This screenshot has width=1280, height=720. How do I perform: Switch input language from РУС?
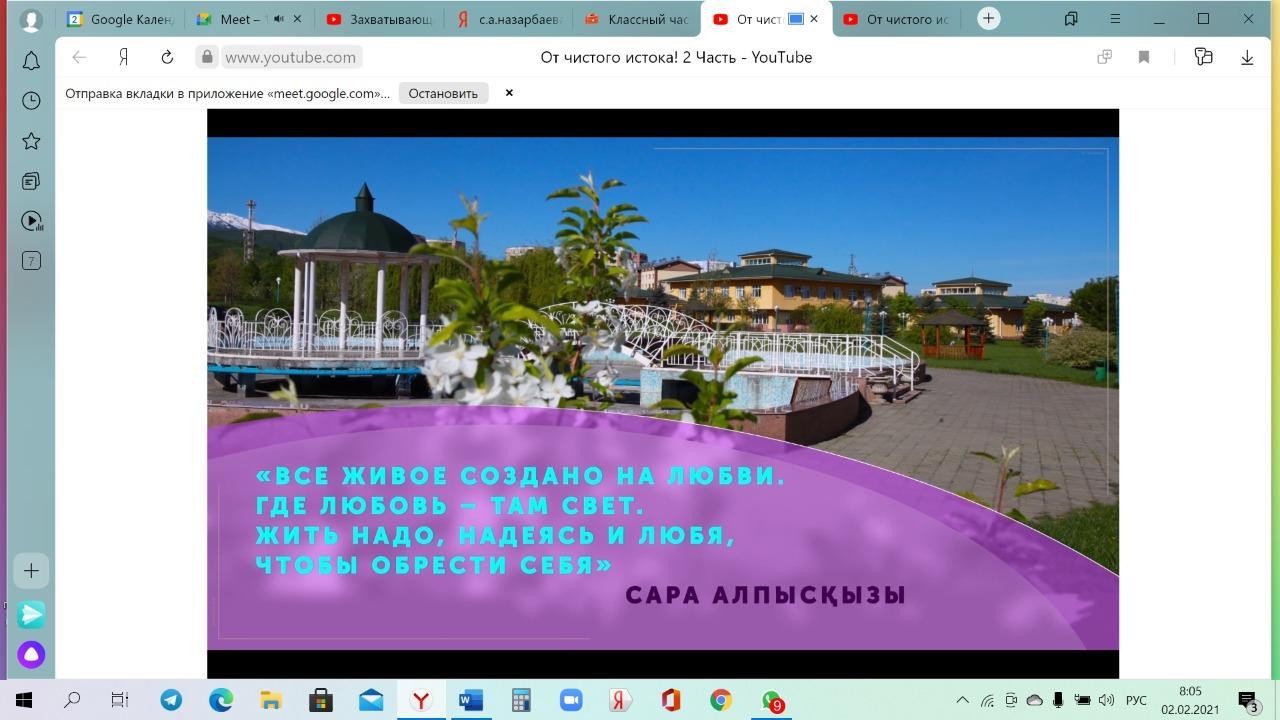coord(1136,700)
